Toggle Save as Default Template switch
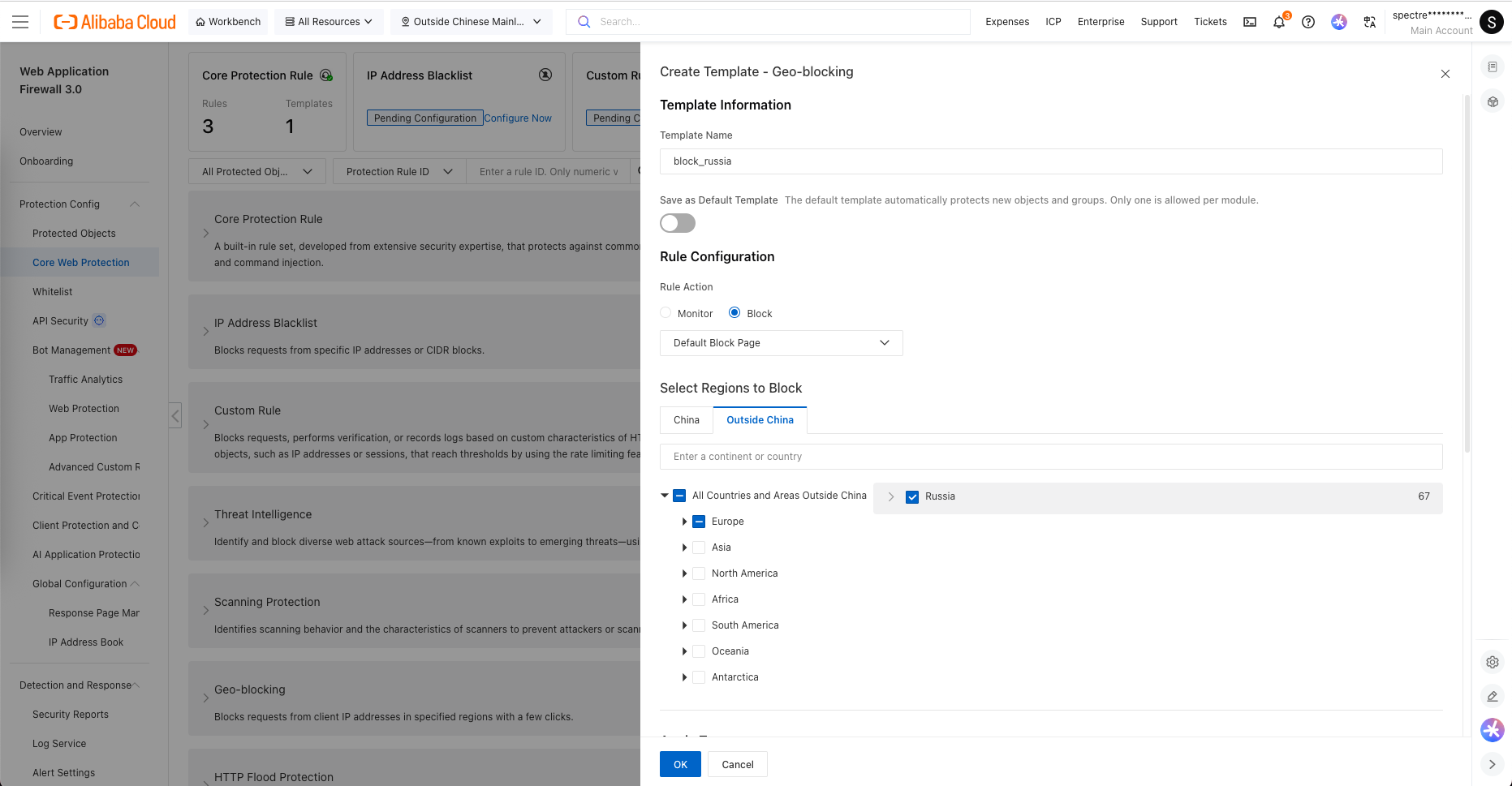The height and width of the screenshot is (786, 1512). [x=678, y=223]
